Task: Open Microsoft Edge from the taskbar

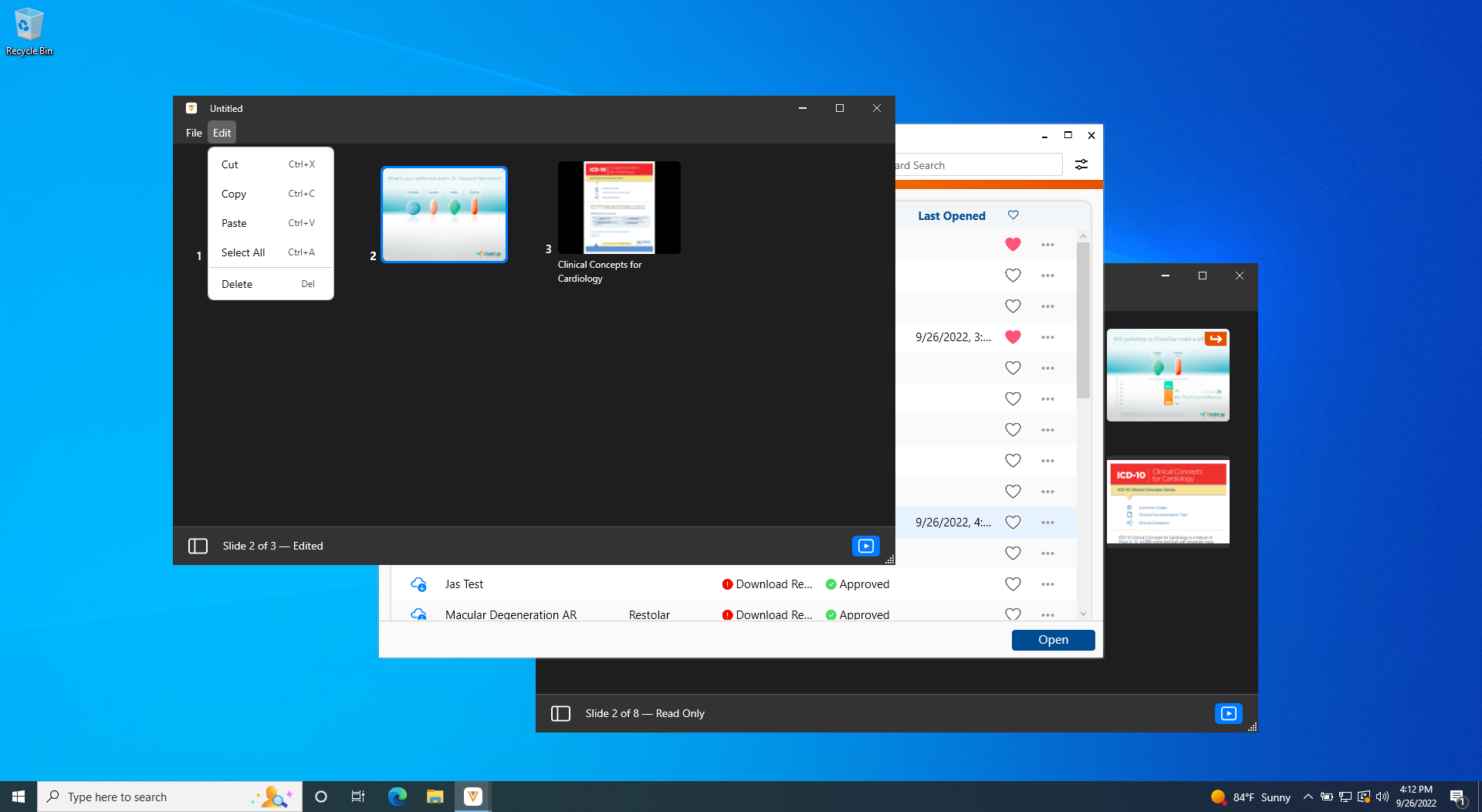Action: 397,797
